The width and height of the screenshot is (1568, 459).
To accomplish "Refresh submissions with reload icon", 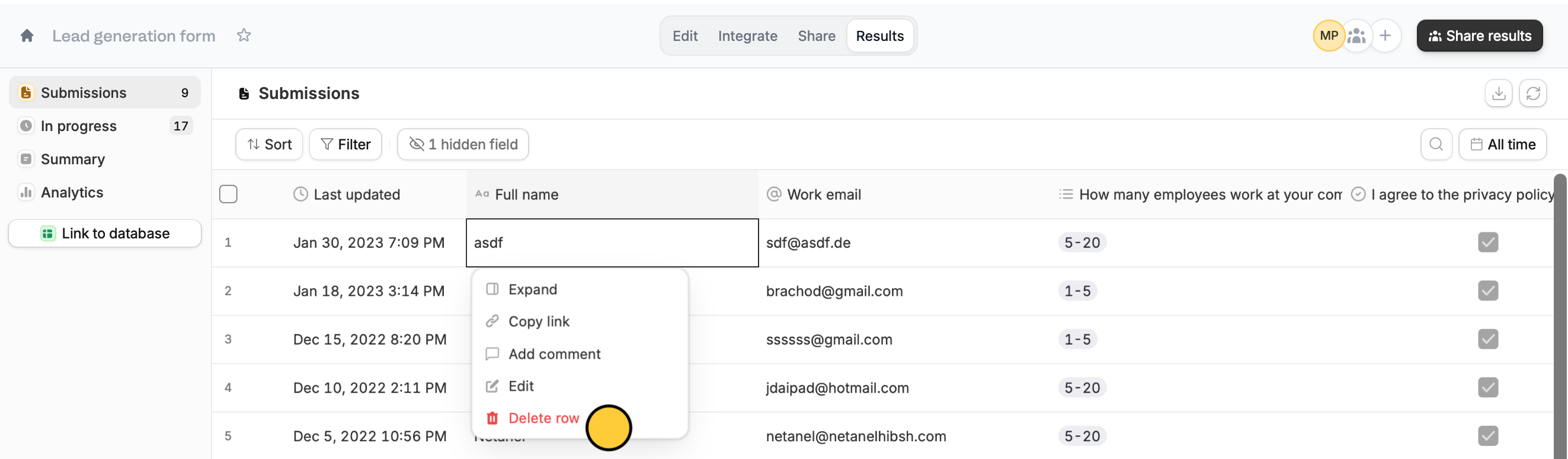I will point(1532,93).
